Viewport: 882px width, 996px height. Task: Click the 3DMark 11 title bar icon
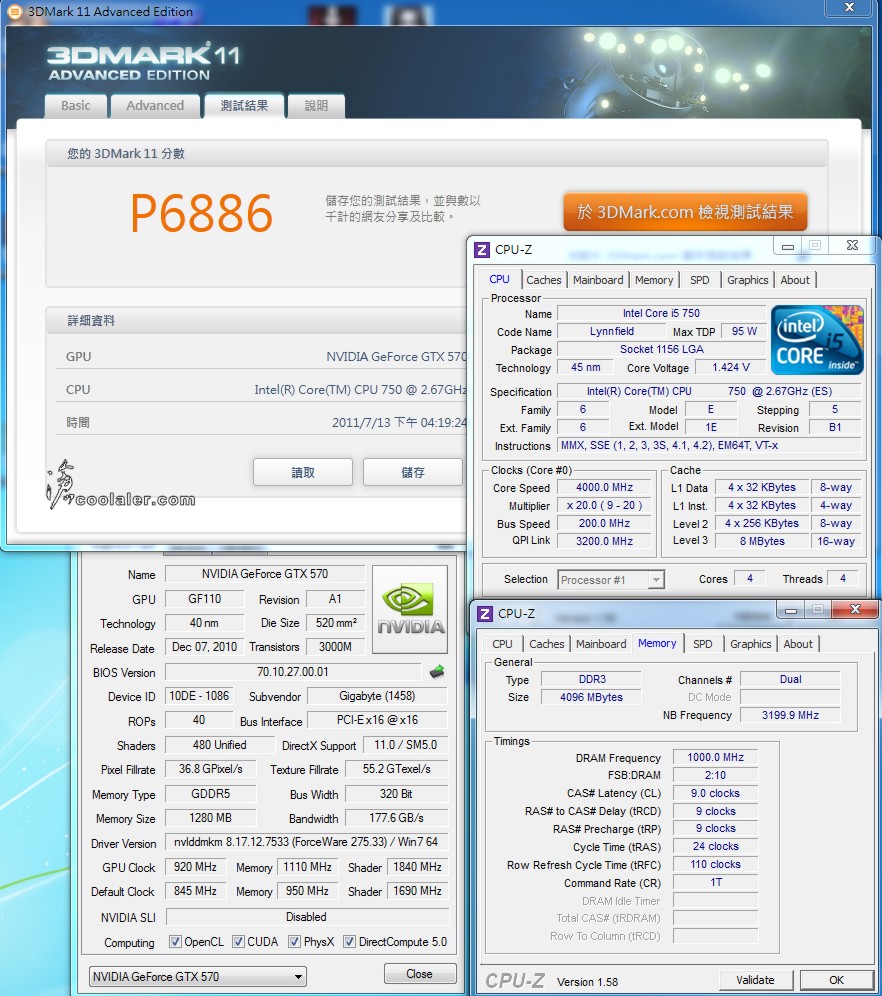click(x=14, y=11)
